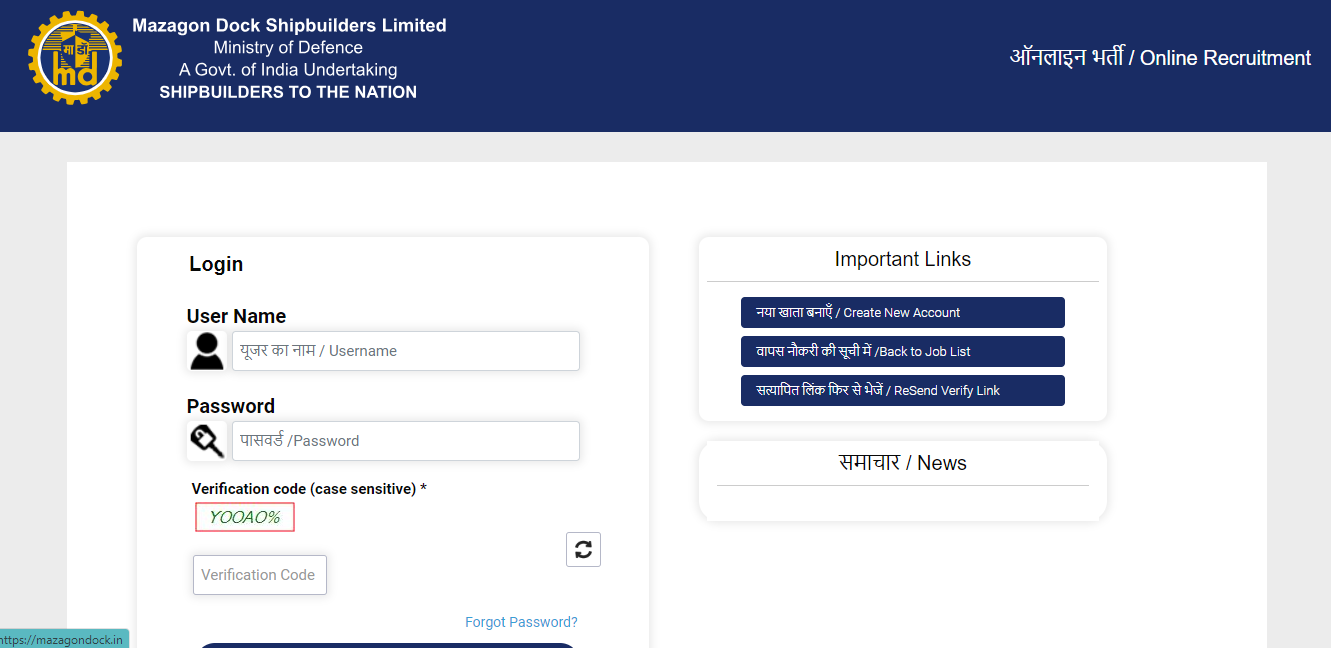Focus the Username input field
Screen dimensions: 1331x648
pos(406,351)
